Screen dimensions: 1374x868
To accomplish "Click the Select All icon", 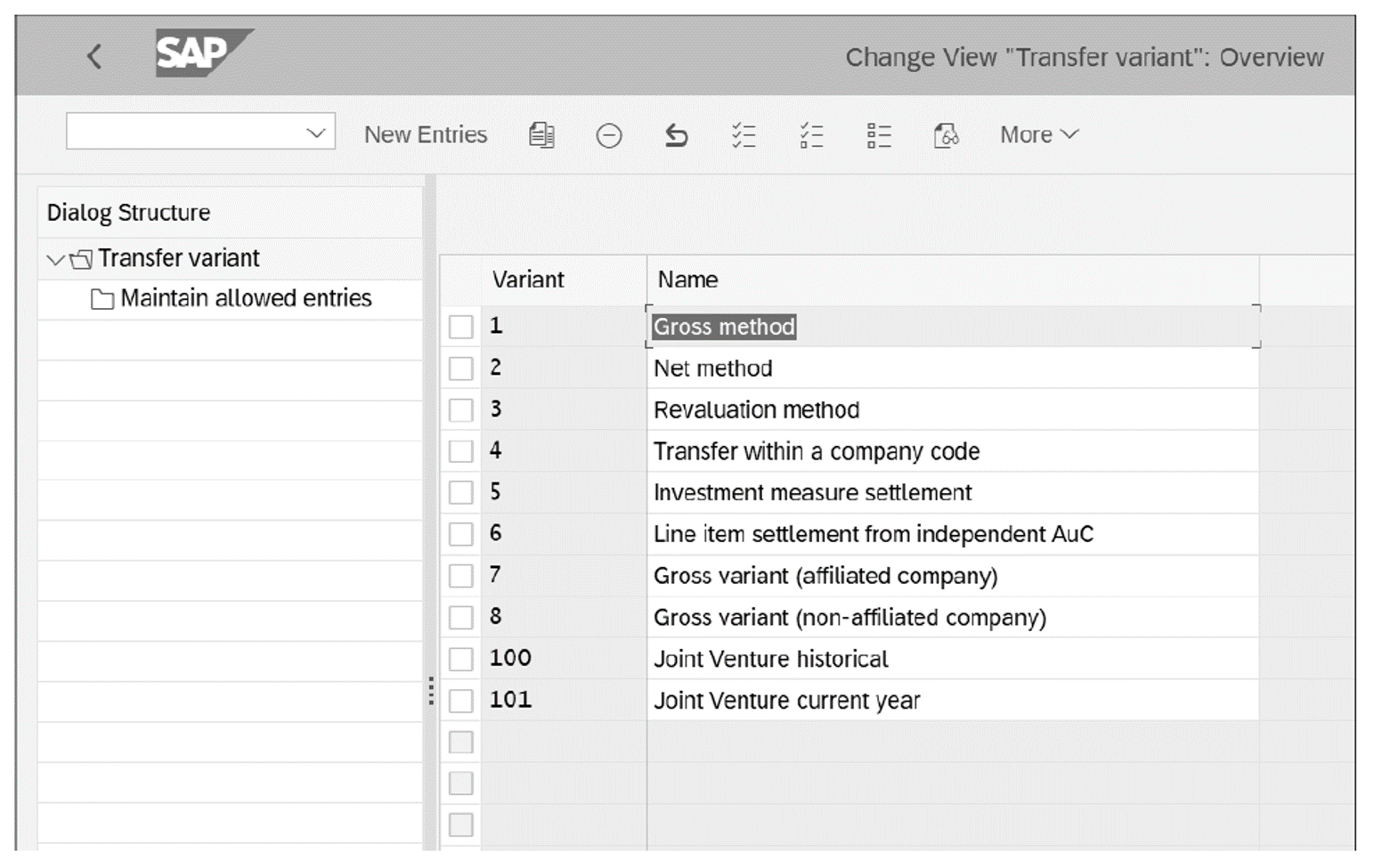I will pos(744,134).
